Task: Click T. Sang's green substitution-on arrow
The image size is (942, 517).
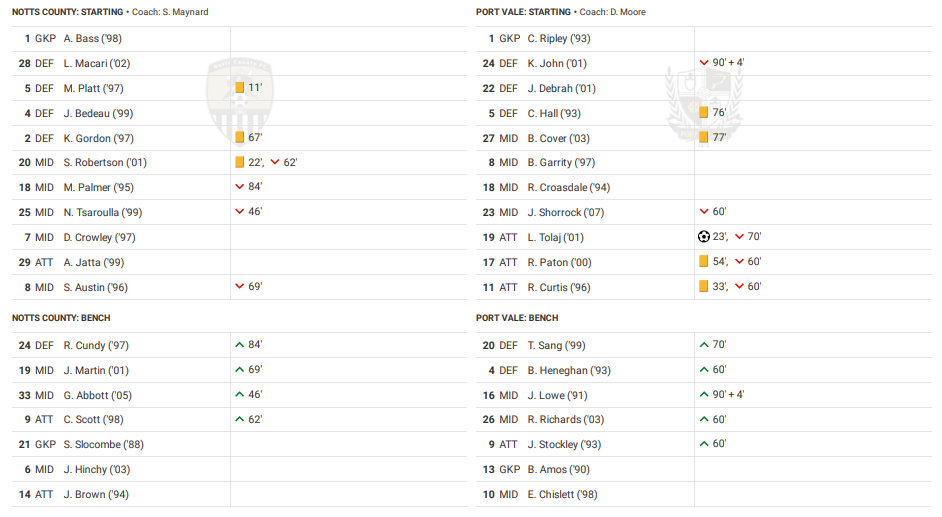Action: pyautogui.click(x=704, y=345)
